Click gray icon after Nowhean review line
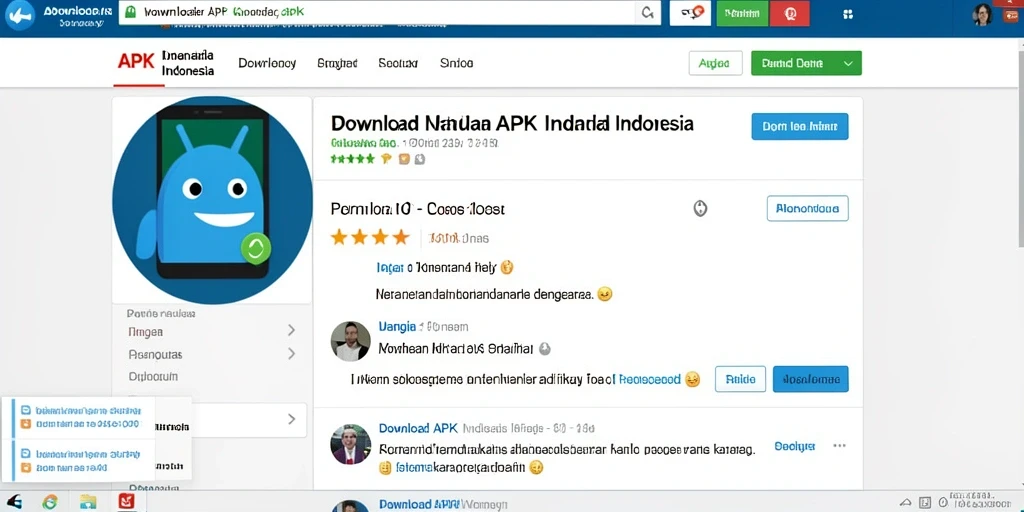1024x512 pixels. [x=545, y=349]
